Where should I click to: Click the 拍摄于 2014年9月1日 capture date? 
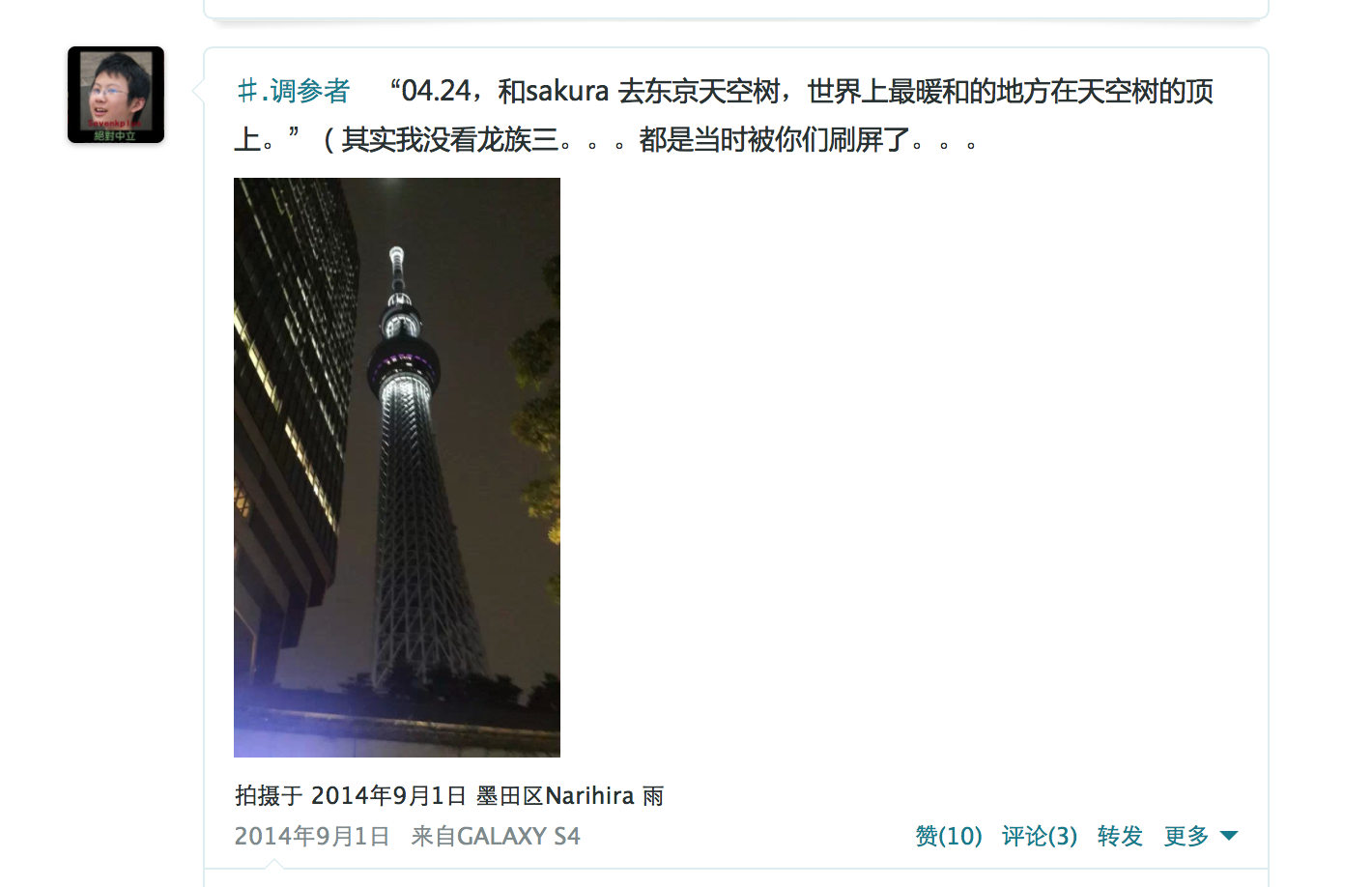pyautogui.click(x=352, y=795)
